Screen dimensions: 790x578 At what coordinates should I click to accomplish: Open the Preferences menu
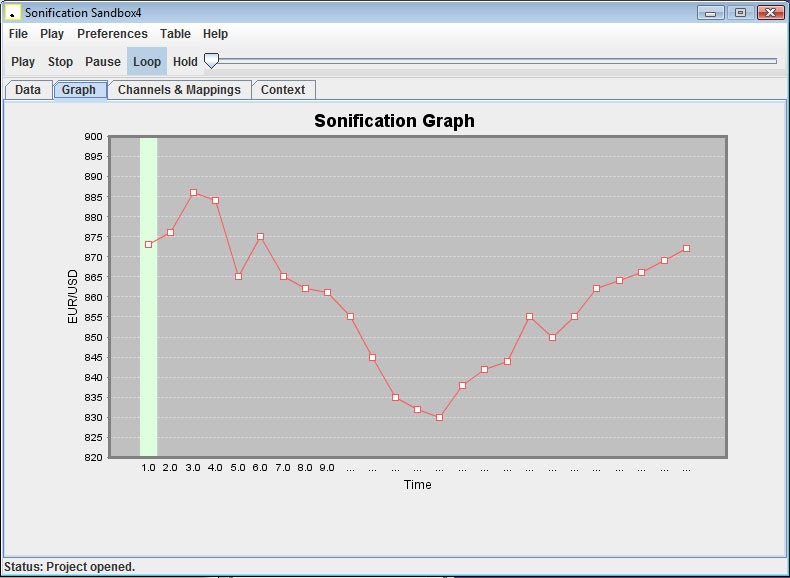click(112, 34)
